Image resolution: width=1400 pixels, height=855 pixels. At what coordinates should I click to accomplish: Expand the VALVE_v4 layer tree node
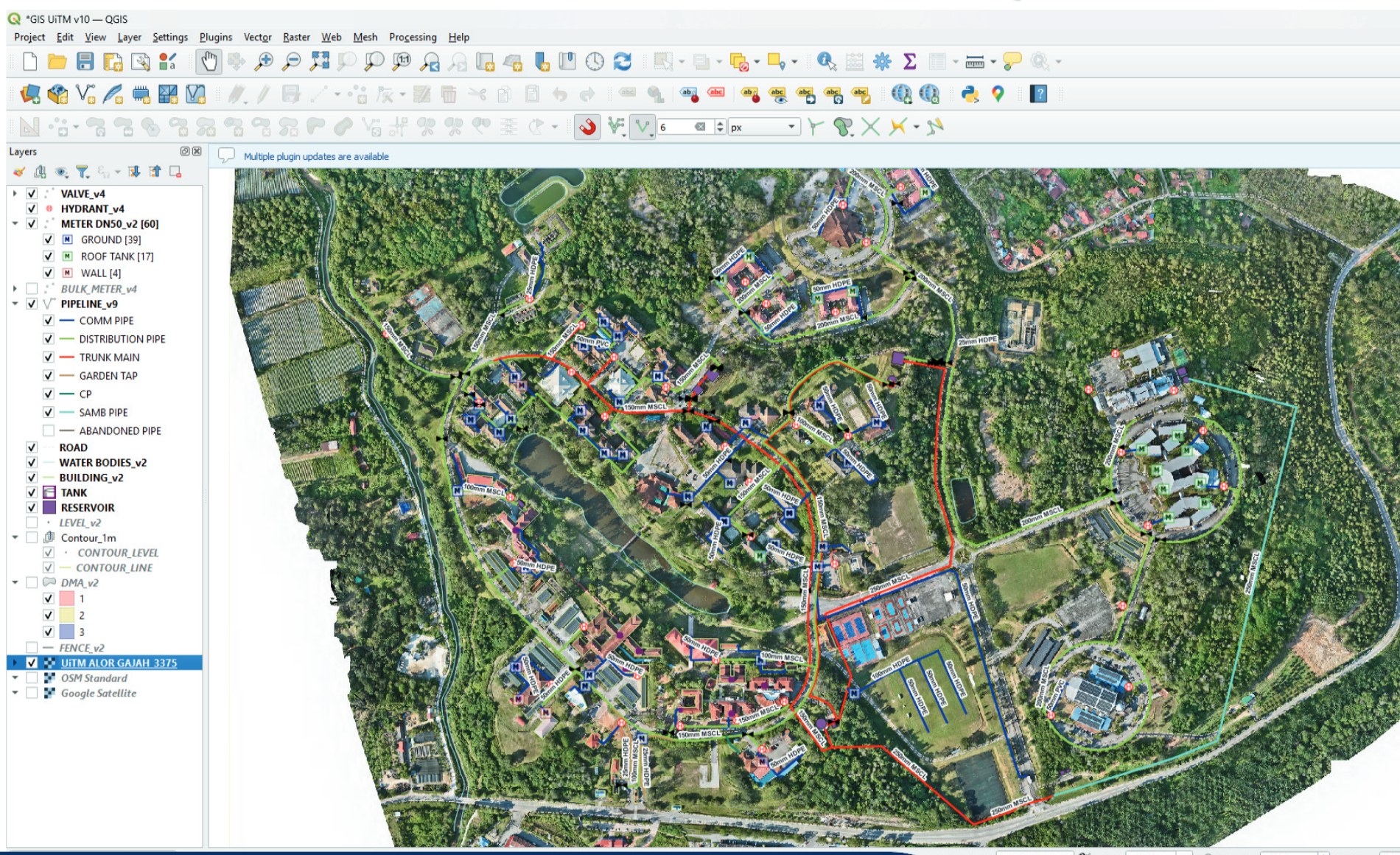[15, 194]
